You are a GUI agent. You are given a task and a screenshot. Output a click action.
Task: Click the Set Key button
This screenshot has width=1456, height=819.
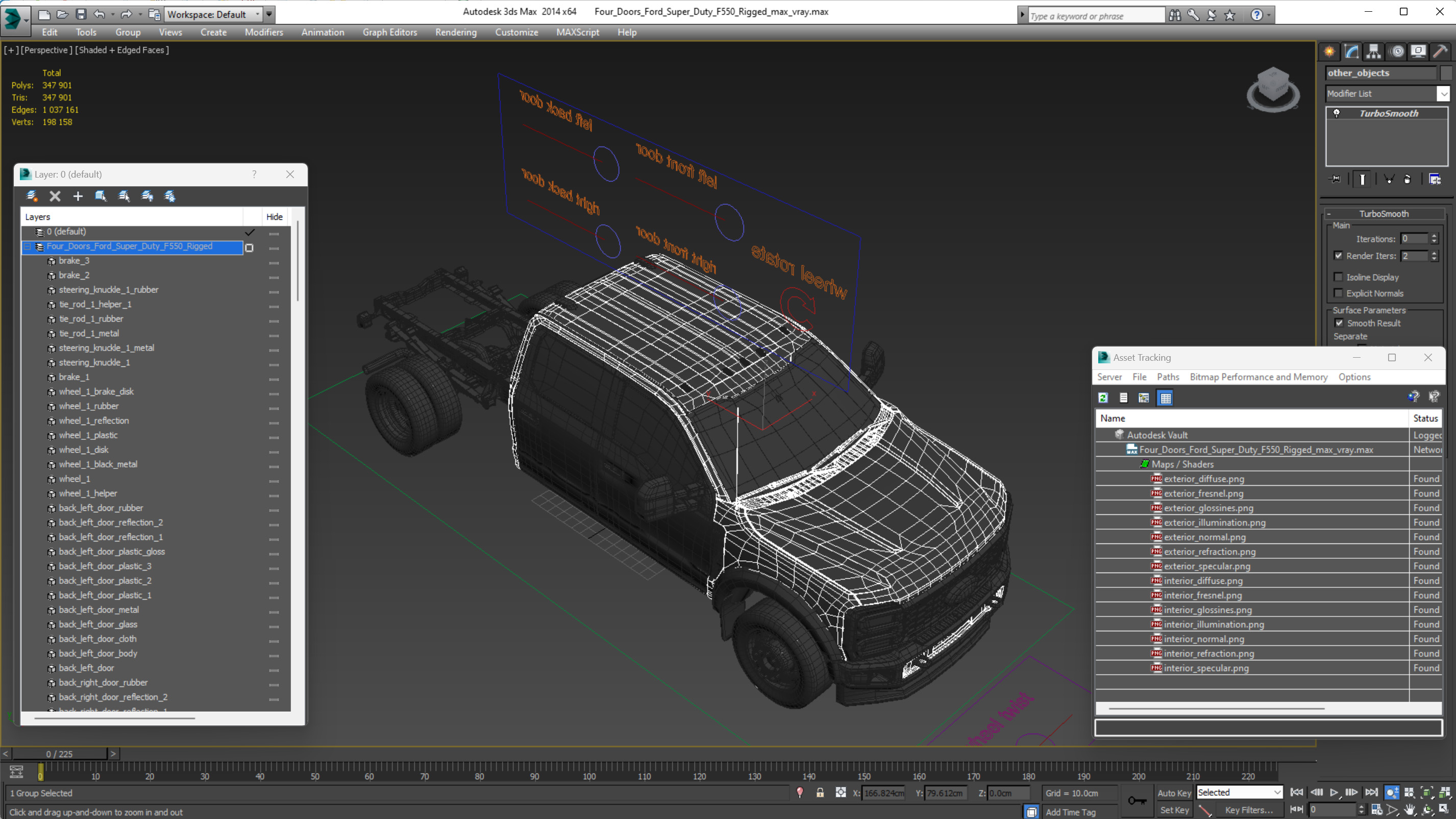pyautogui.click(x=1174, y=810)
